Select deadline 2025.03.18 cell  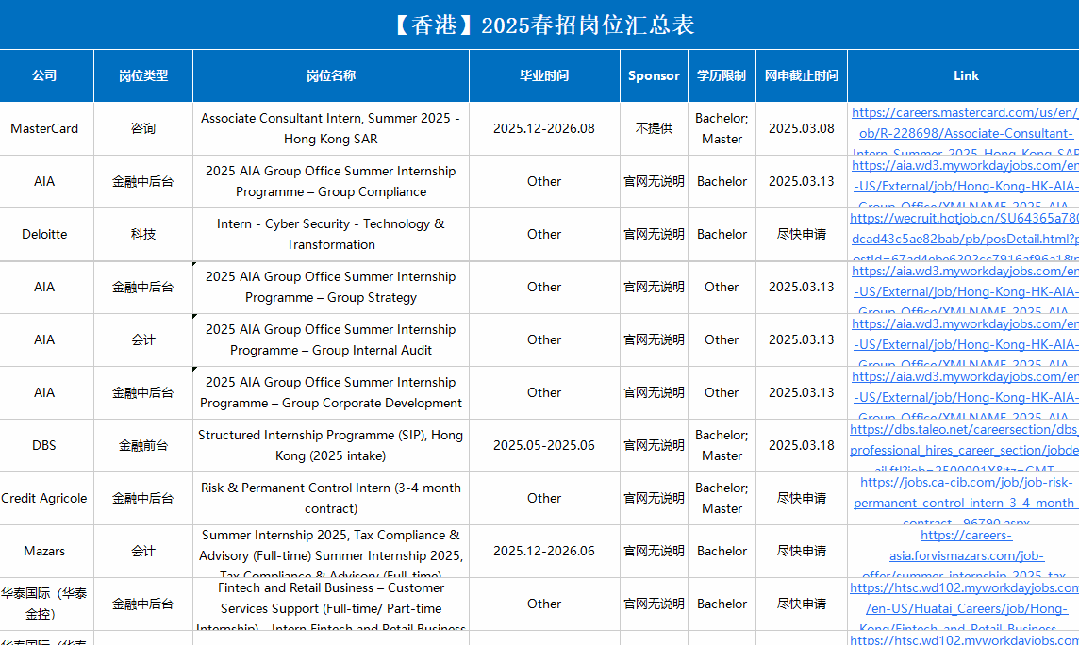(x=802, y=445)
